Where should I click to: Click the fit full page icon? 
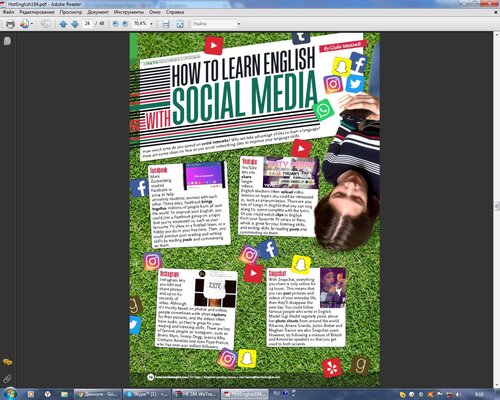click(180, 24)
